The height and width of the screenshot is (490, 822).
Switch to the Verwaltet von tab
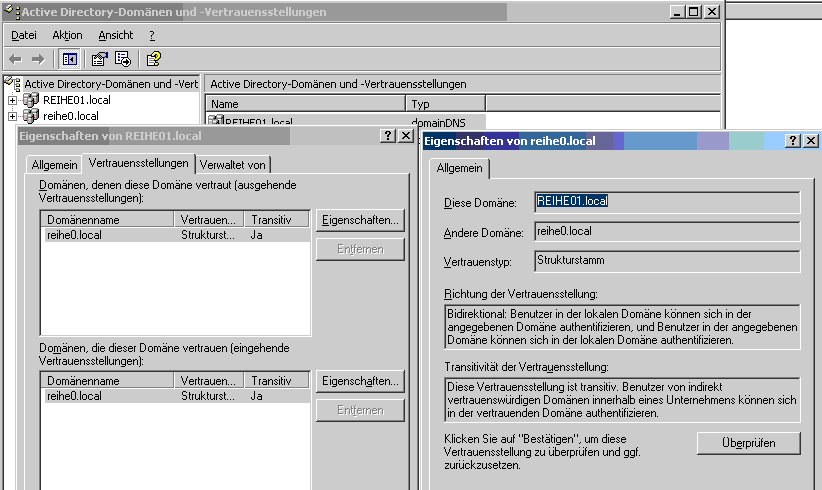232,165
